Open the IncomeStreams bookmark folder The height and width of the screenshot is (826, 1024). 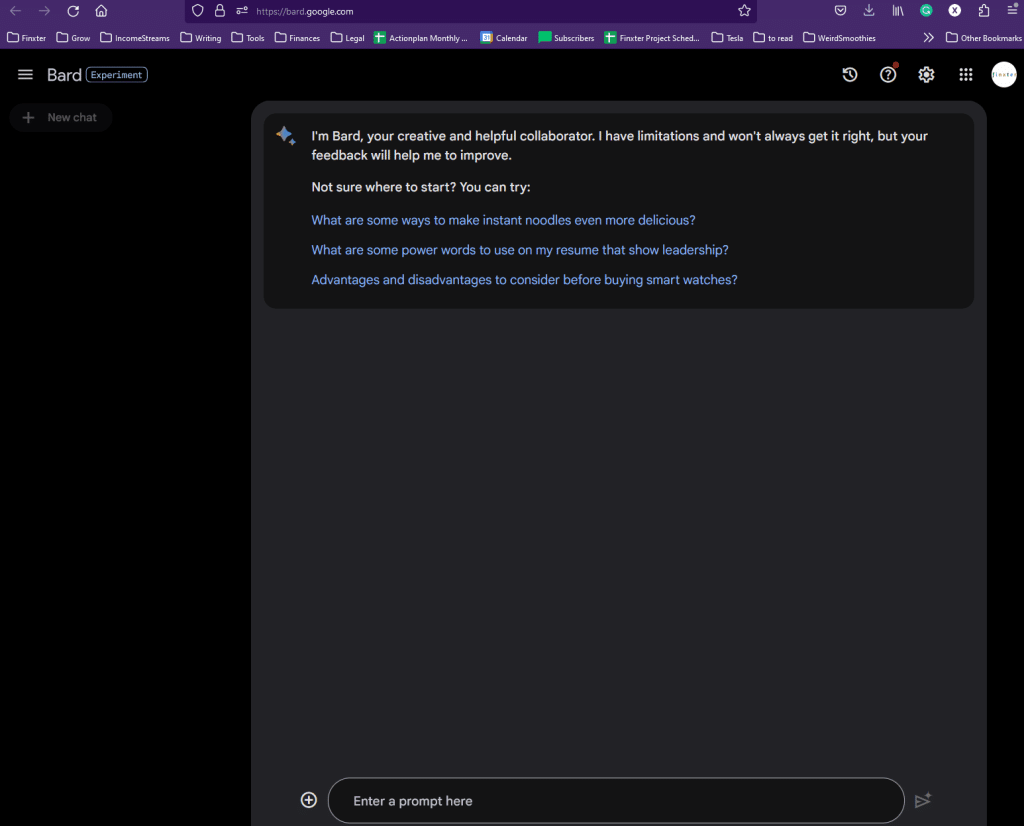(x=135, y=38)
